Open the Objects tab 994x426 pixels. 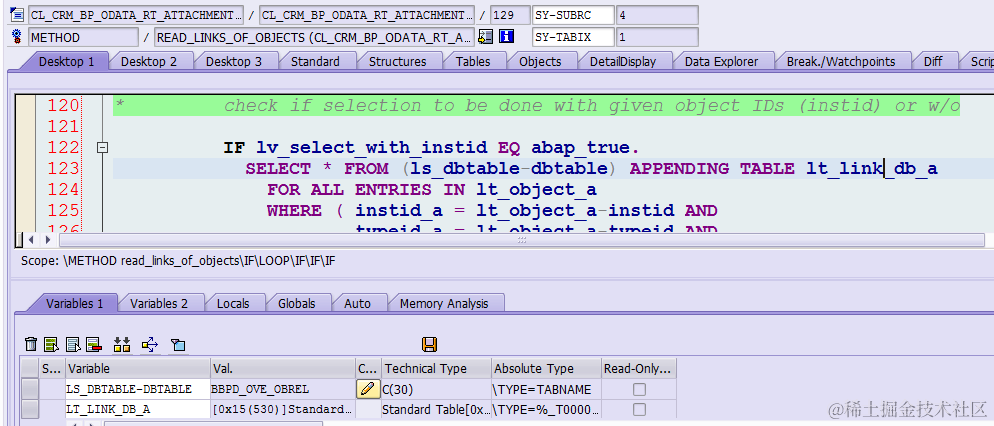(x=540, y=61)
